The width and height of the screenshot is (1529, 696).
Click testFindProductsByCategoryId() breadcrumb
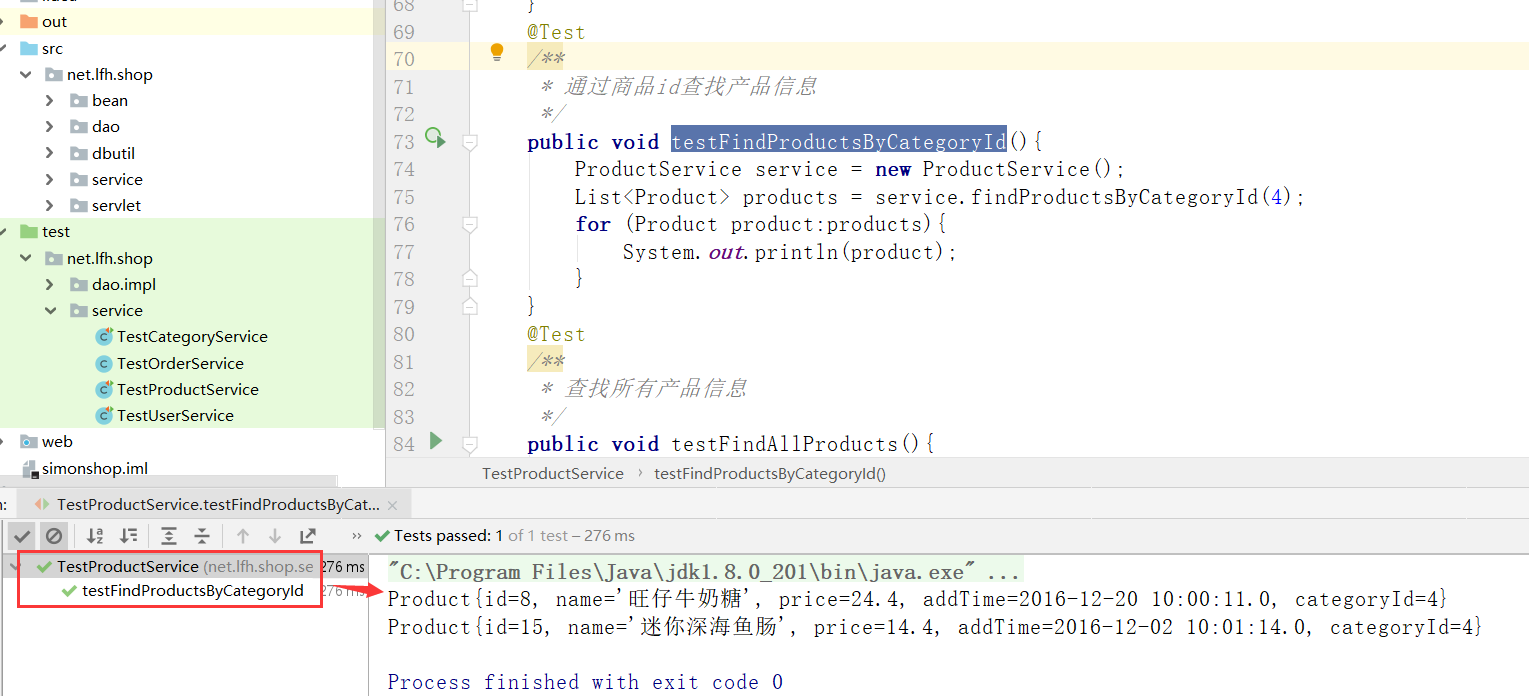(x=770, y=474)
